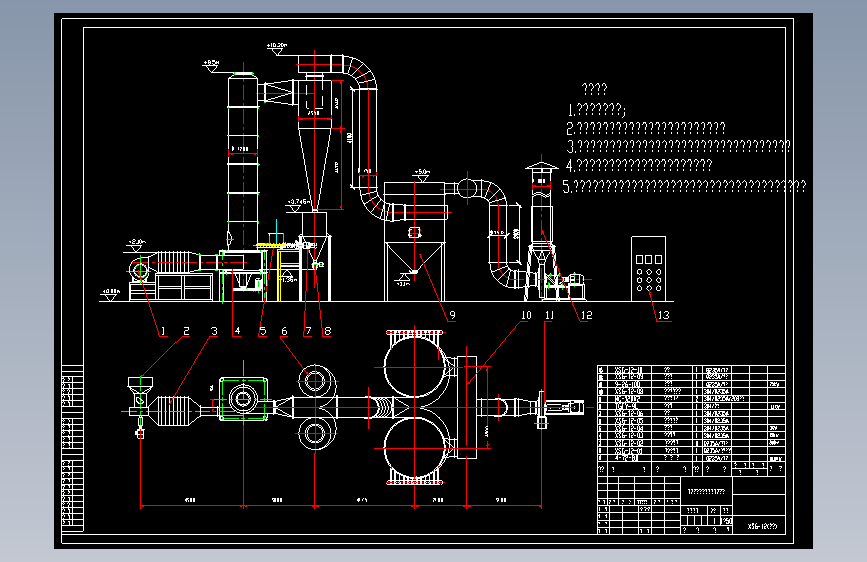
Task: Click callout number 13 by the control cabinet
Action: [x=663, y=315]
